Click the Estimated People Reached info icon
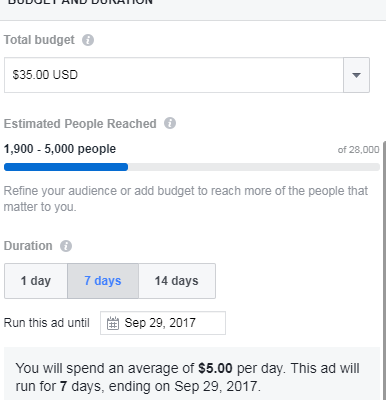 pos(170,123)
